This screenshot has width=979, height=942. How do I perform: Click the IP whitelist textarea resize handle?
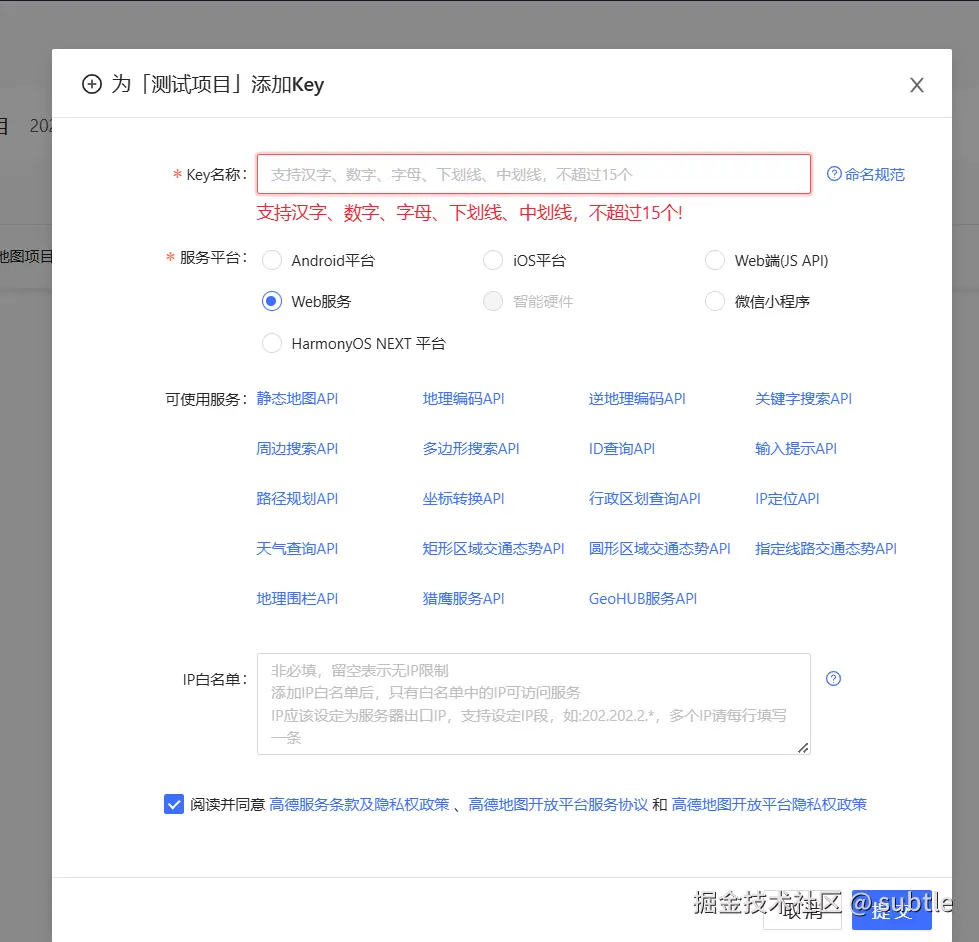point(803,747)
